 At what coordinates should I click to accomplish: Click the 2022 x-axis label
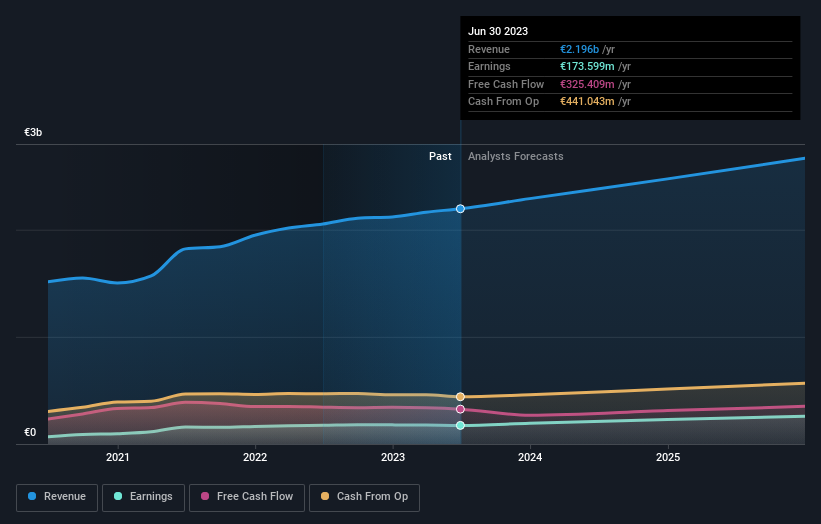click(x=255, y=458)
